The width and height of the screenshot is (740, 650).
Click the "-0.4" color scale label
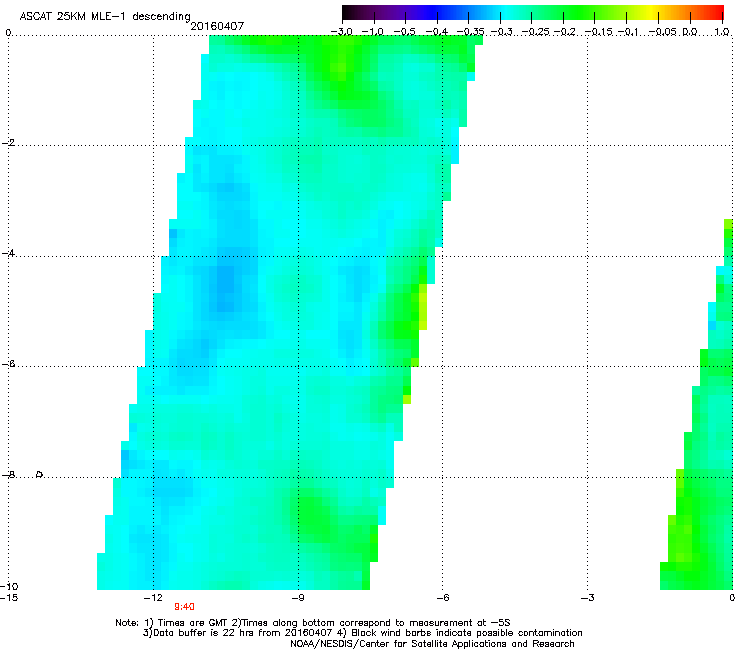[x=437, y=32]
